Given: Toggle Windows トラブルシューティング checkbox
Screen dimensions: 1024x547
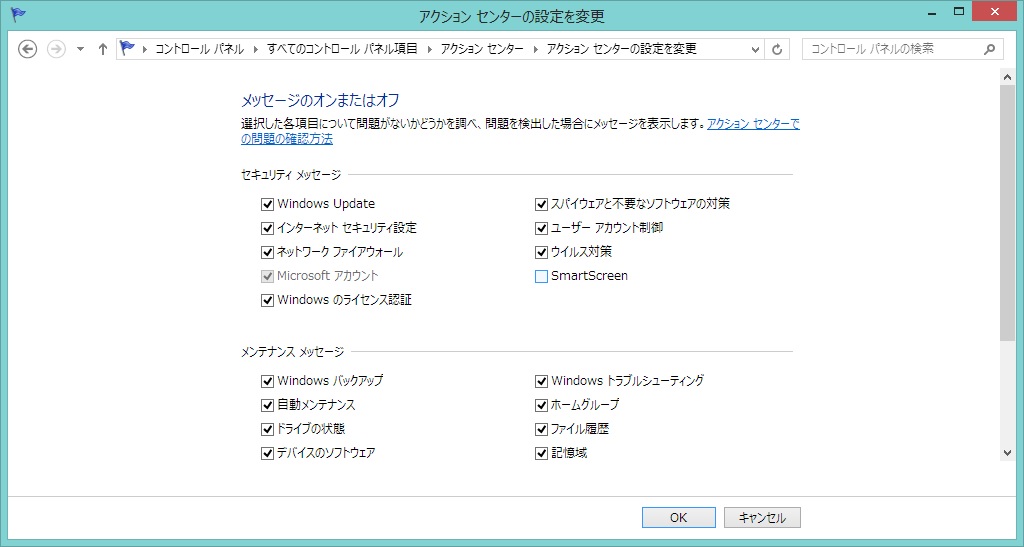Looking at the screenshot, I should point(541,381).
